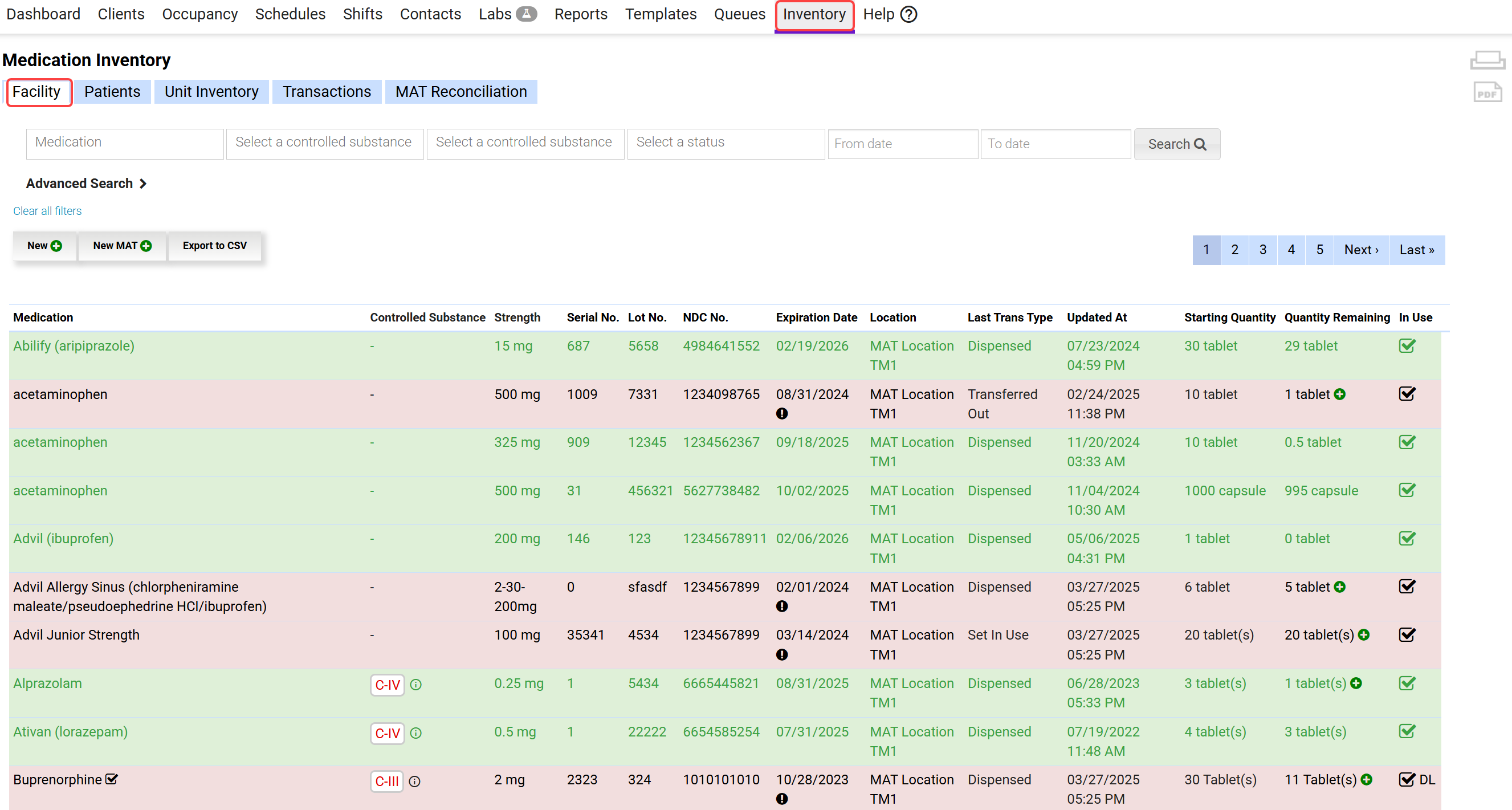
Task: Click info icon beside Alprazolam C-IV badge
Action: (x=415, y=685)
